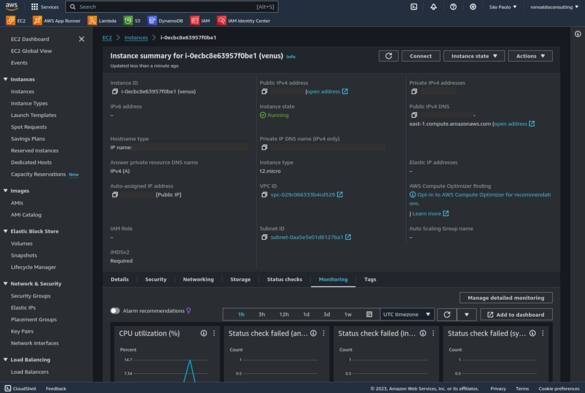The width and height of the screenshot is (585, 393).
Task: Open the vpc-029c066333b4cd529 link
Action: [306, 194]
